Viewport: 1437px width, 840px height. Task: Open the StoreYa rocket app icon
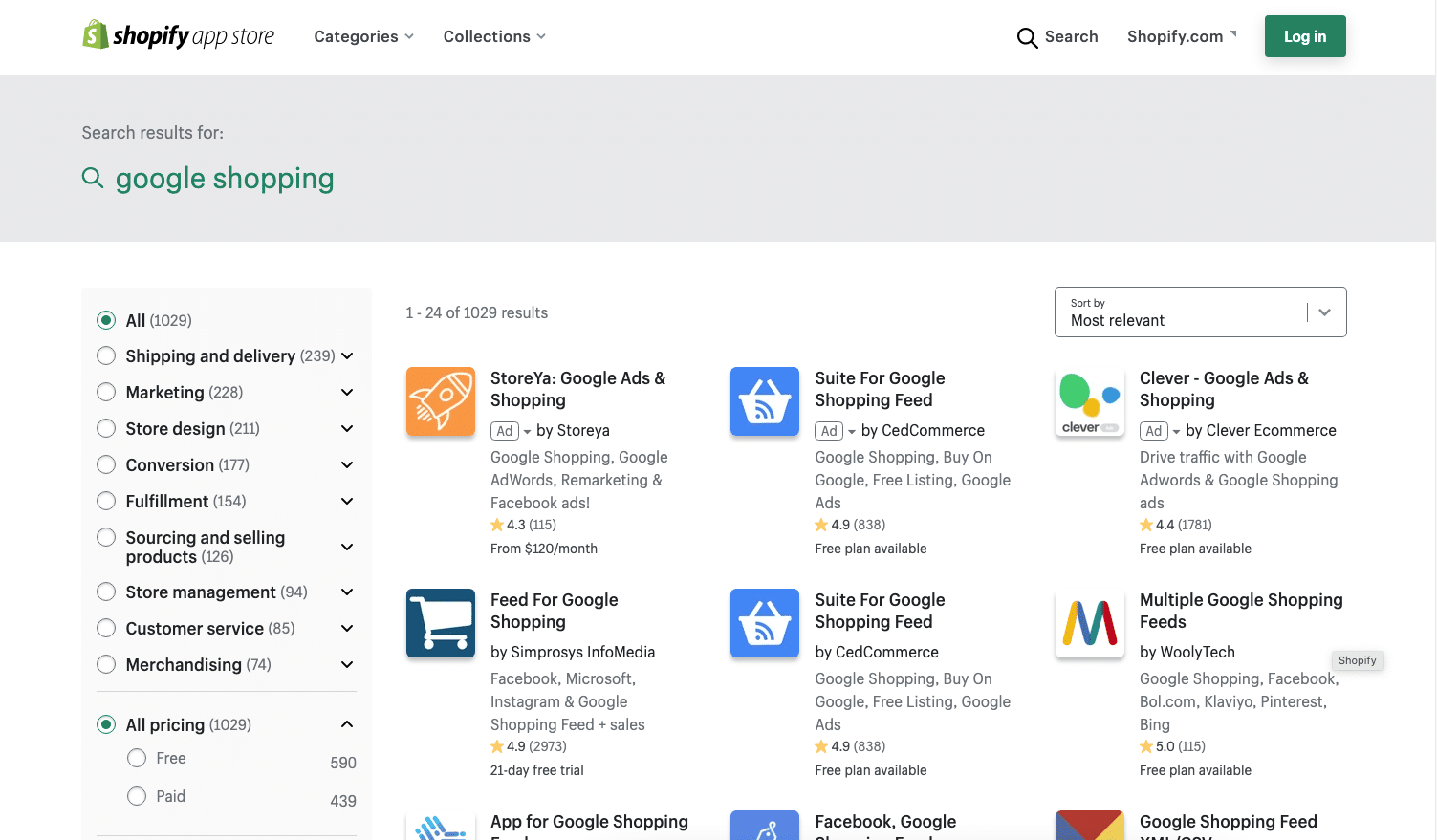pos(441,401)
